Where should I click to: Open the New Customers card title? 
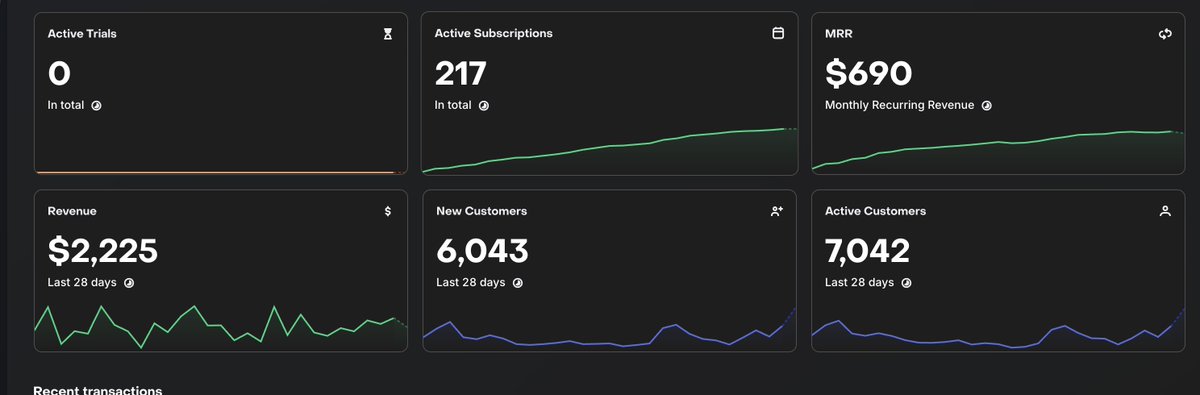pos(482,211)
